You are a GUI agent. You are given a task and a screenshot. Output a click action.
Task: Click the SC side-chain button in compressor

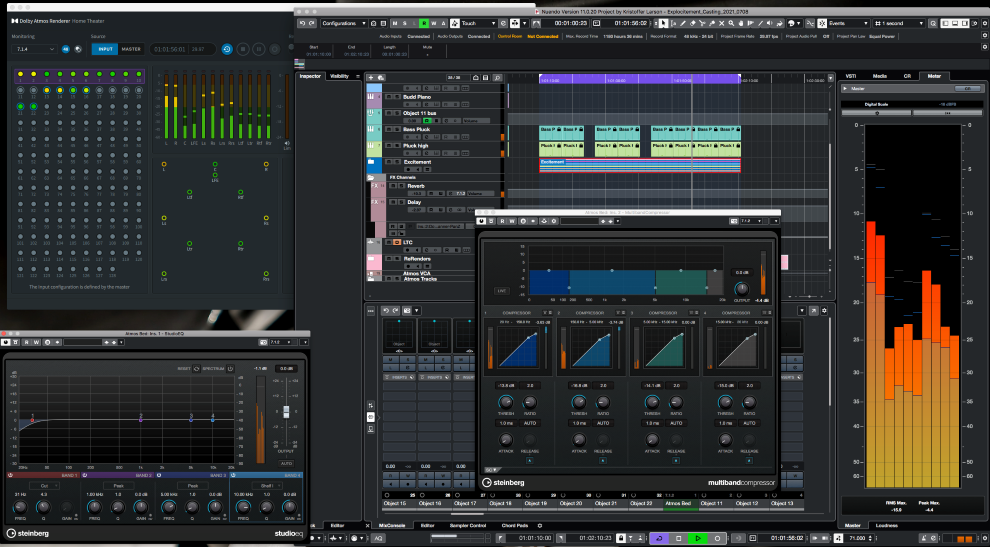click(492, 470)
